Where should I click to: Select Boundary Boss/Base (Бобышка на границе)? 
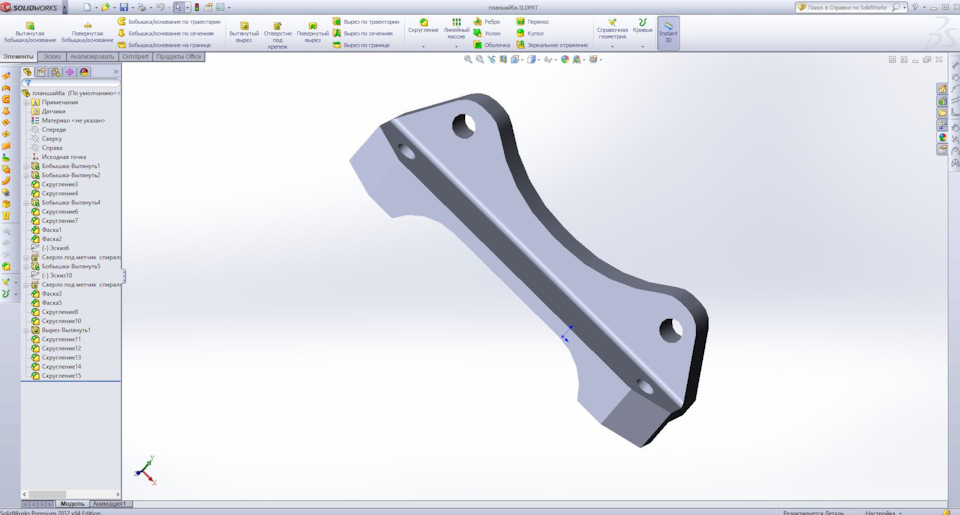tap(164, 45)
